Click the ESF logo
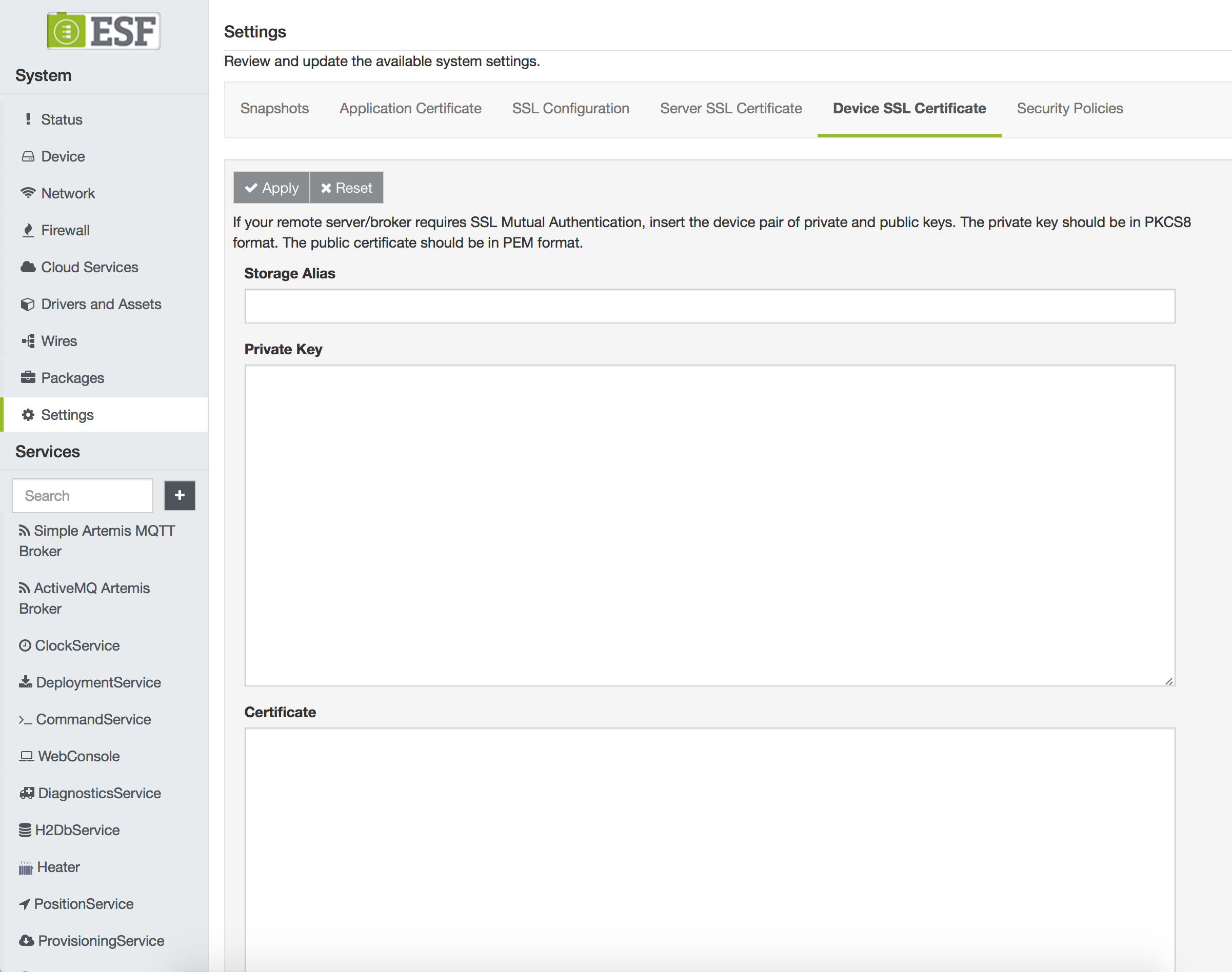Screen dimensions: 1232x972 pos(104,31)
